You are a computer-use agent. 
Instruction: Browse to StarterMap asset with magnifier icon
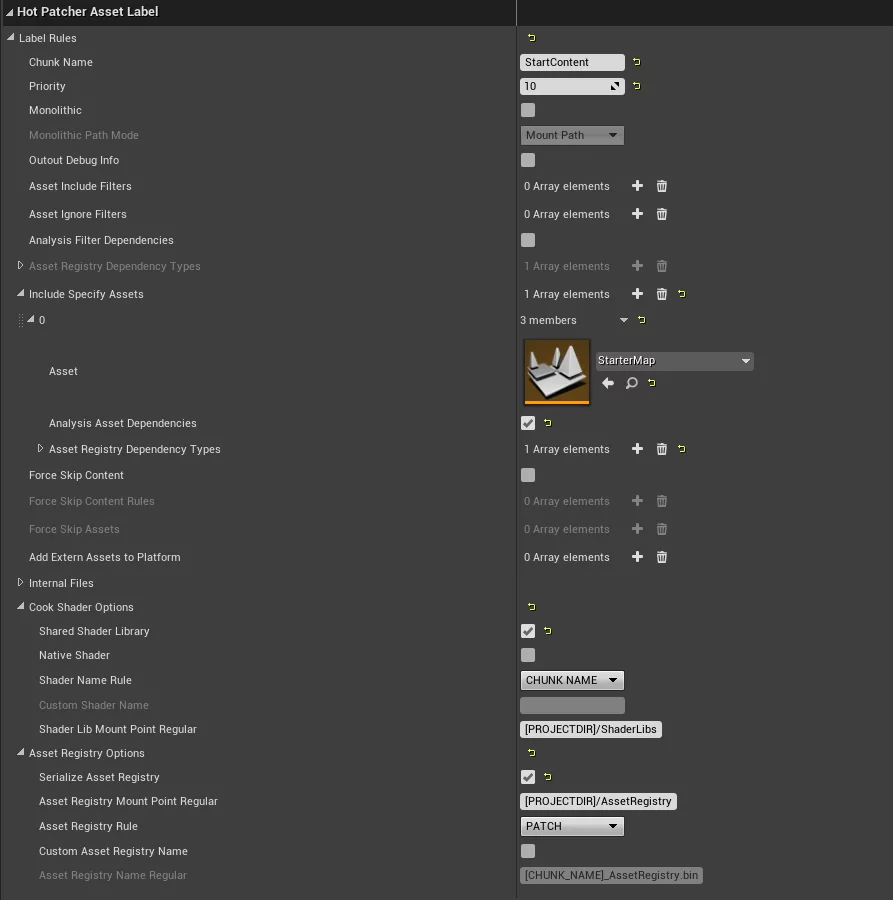point(632,383)
